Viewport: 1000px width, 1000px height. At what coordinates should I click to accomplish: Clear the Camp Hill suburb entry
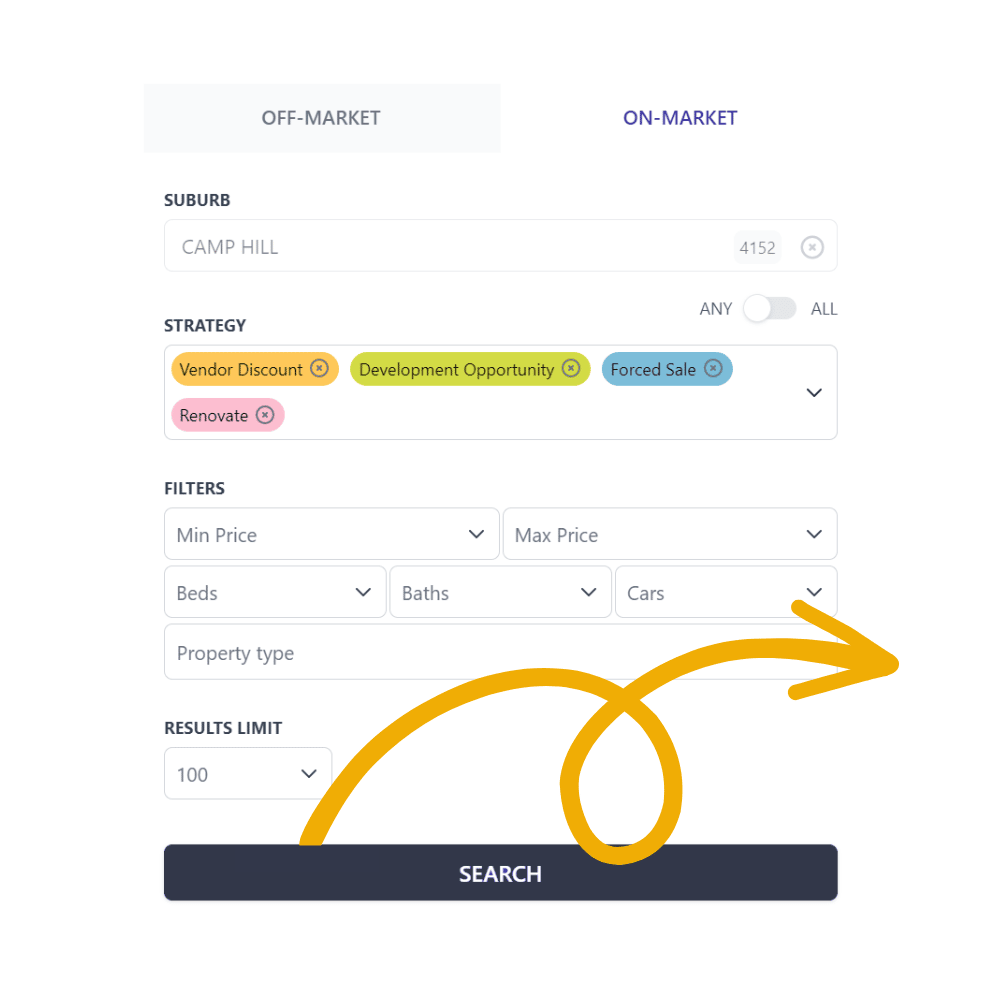click(x=812, y=247)
